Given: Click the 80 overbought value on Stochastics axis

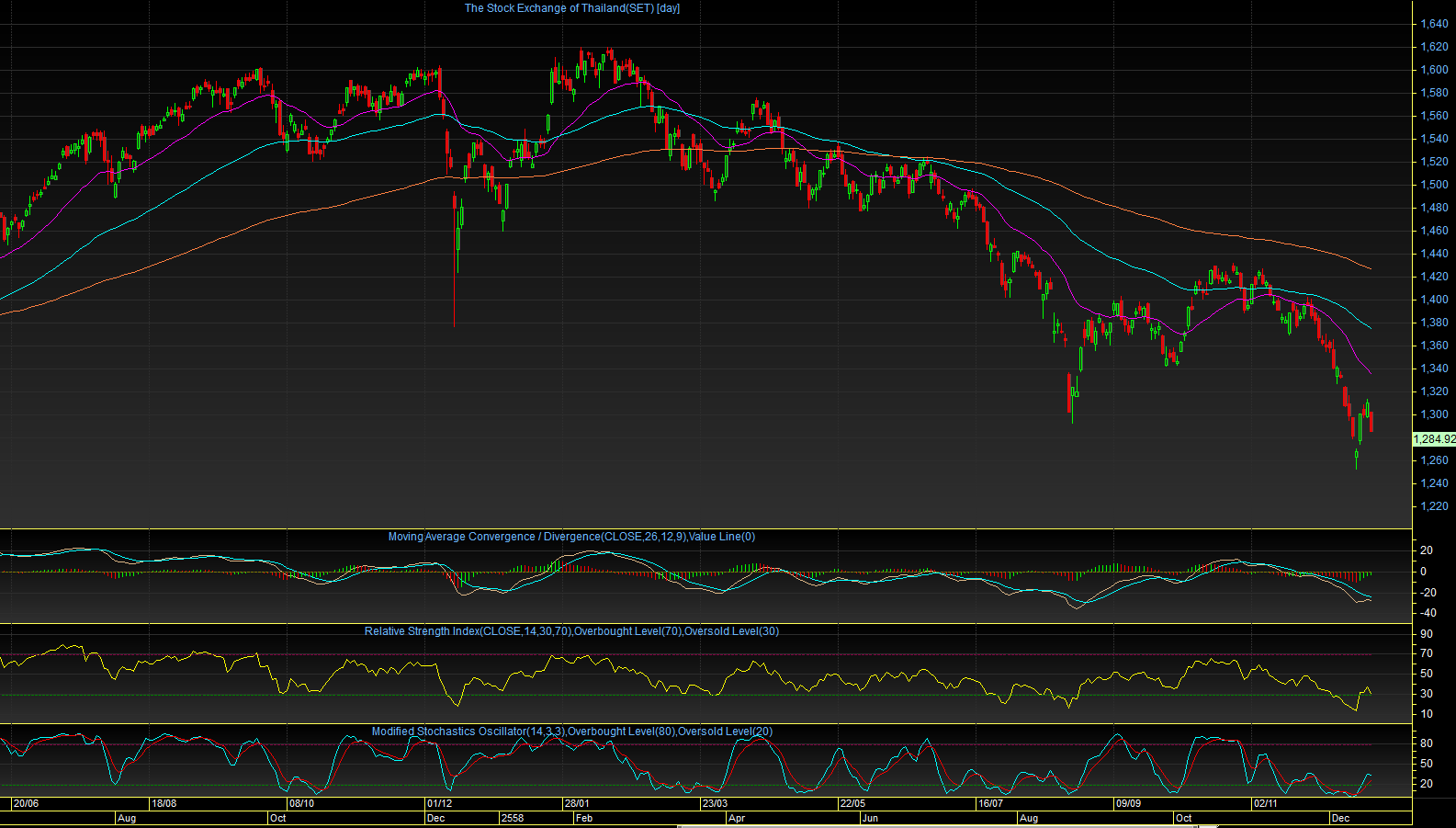Looking at the screenshot, I should 1427,743.
